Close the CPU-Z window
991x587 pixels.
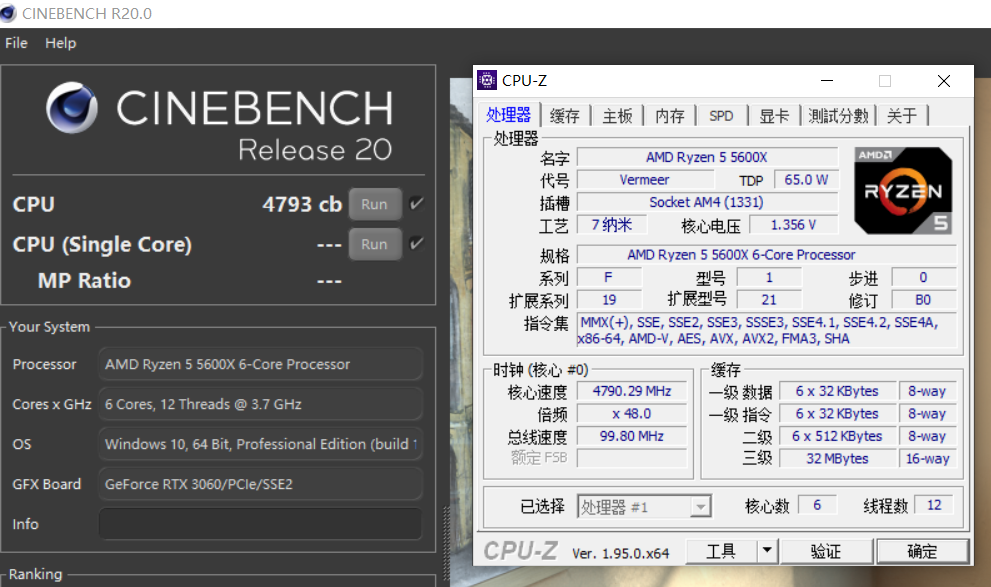(x=943, y=81)
